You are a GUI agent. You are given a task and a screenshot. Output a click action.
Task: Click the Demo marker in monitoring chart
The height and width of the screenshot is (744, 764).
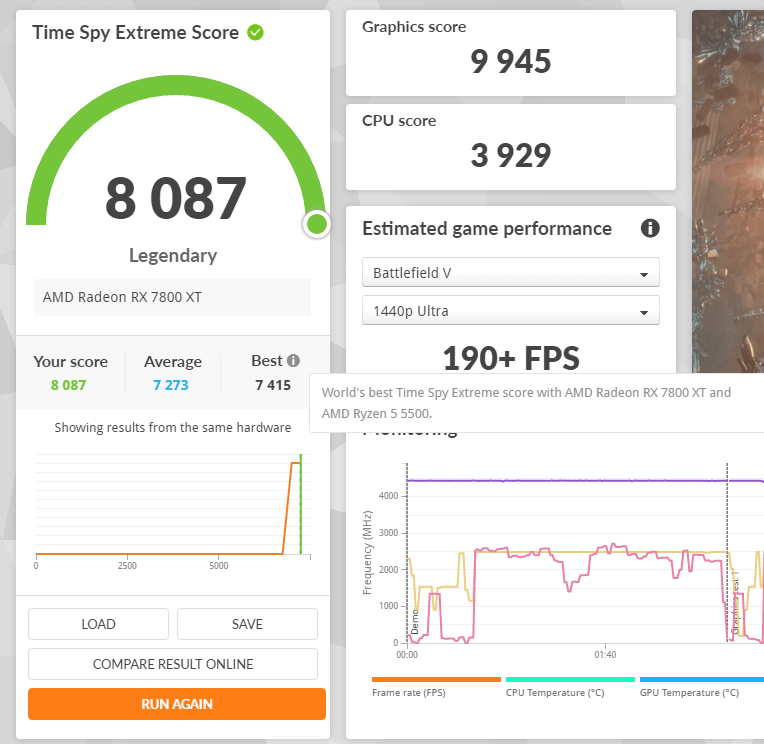point(415,622)
